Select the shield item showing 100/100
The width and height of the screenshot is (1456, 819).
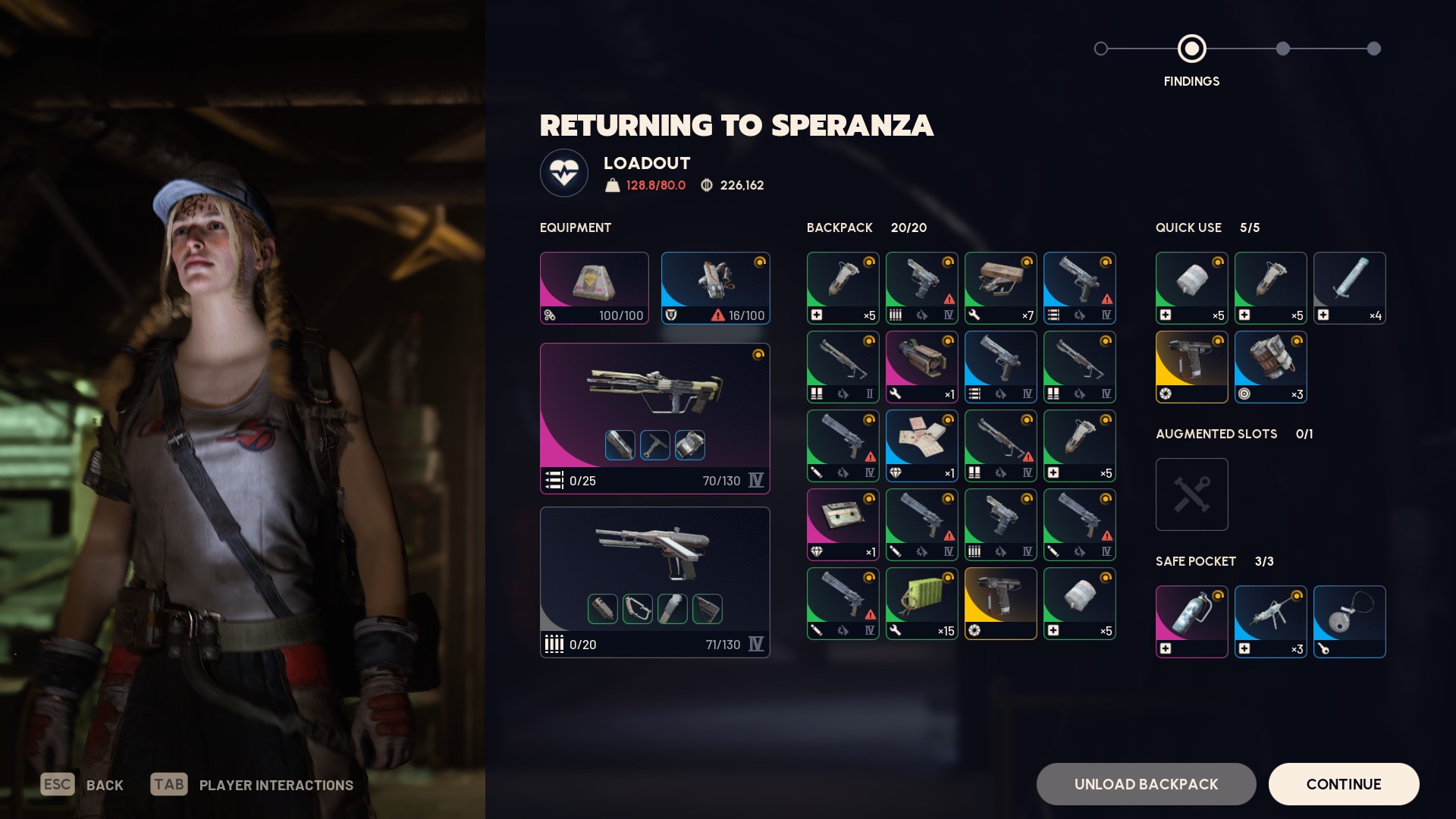click(595, 288)
